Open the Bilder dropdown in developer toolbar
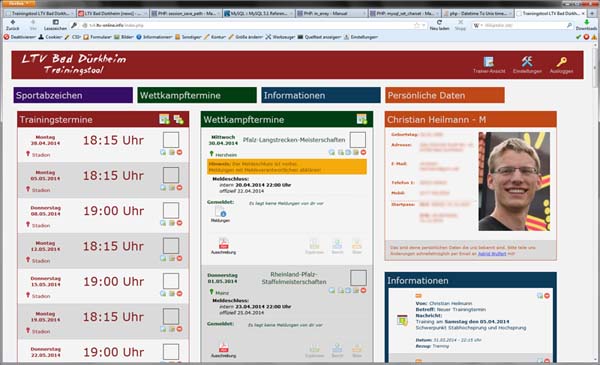Image resolution: width=600 pixels, height=365 pixels. (x=124, y=37)
